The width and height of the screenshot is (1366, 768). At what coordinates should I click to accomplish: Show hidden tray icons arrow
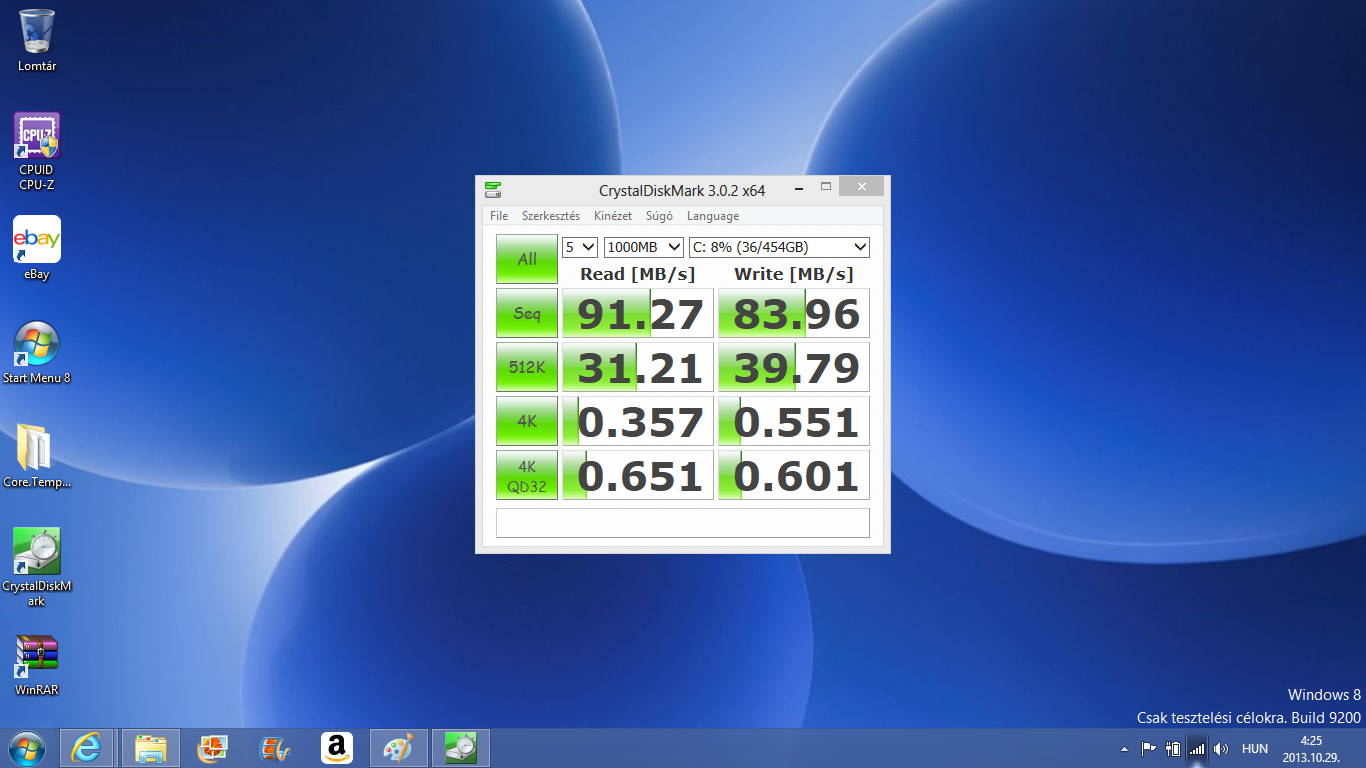pyautogui.click(x=1124, y=748)
